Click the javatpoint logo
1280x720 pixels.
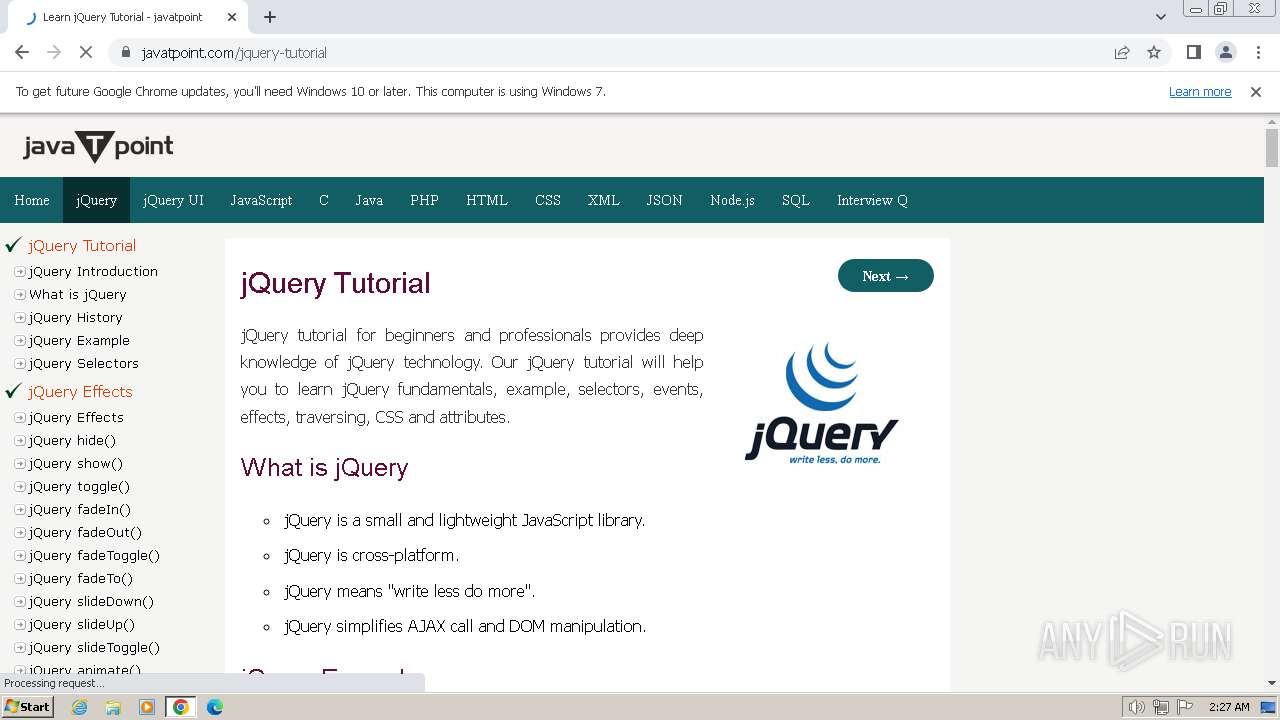(x=98, y=147)
